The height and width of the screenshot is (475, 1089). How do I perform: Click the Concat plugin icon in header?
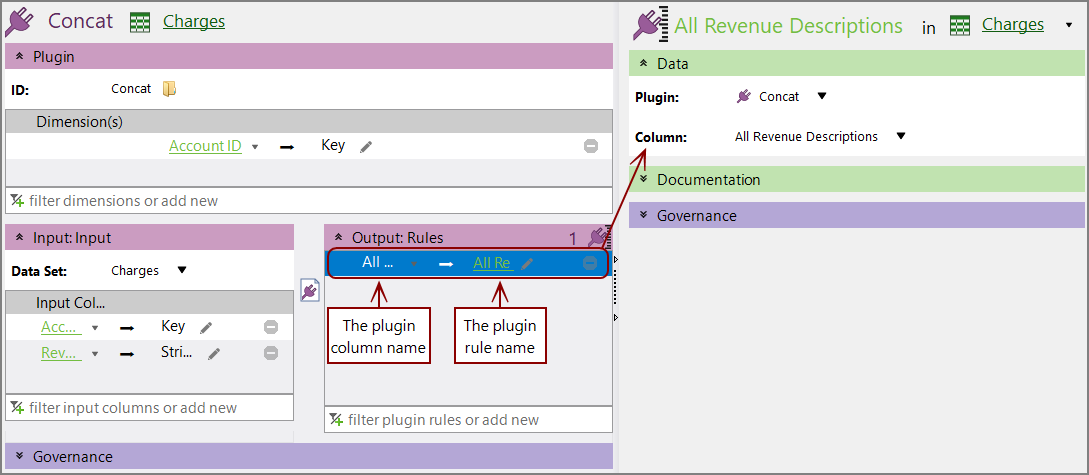(x=21, y=22)
